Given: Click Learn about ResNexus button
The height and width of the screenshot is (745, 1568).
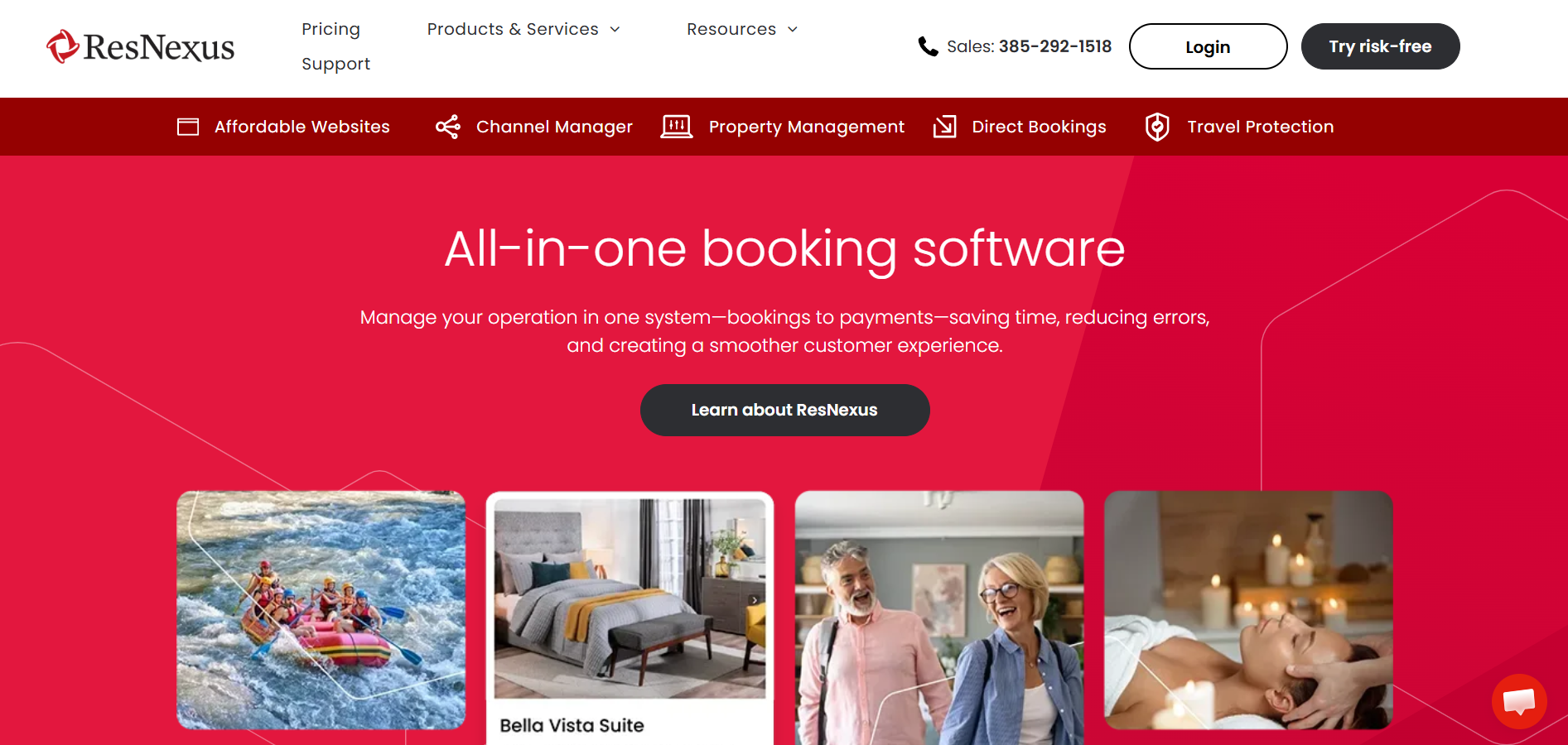Looking at the screenshot, I should coord(784,410).
